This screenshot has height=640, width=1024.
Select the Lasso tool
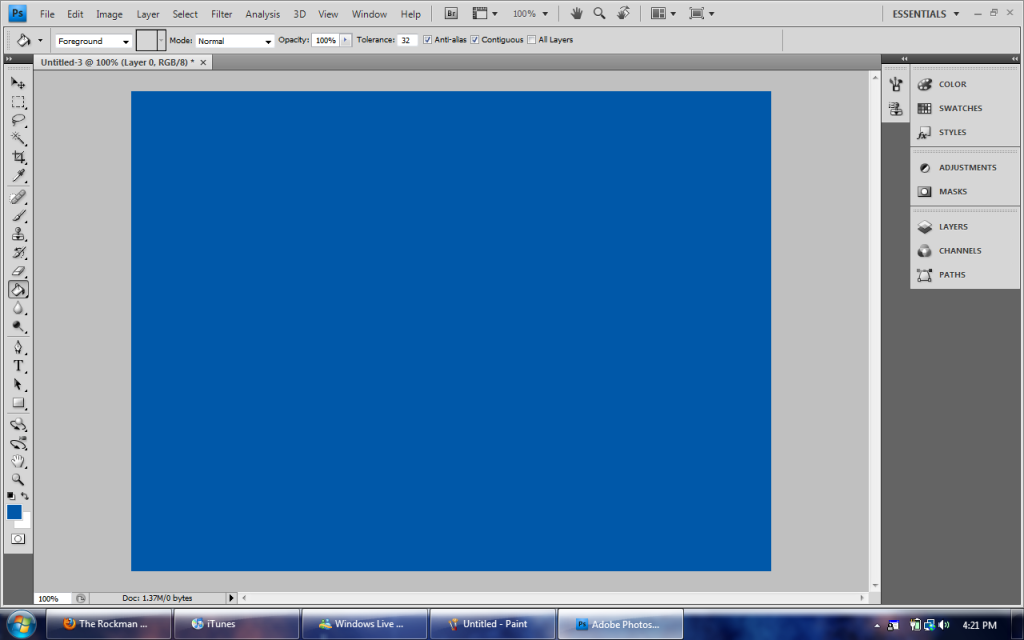(18, 120)
